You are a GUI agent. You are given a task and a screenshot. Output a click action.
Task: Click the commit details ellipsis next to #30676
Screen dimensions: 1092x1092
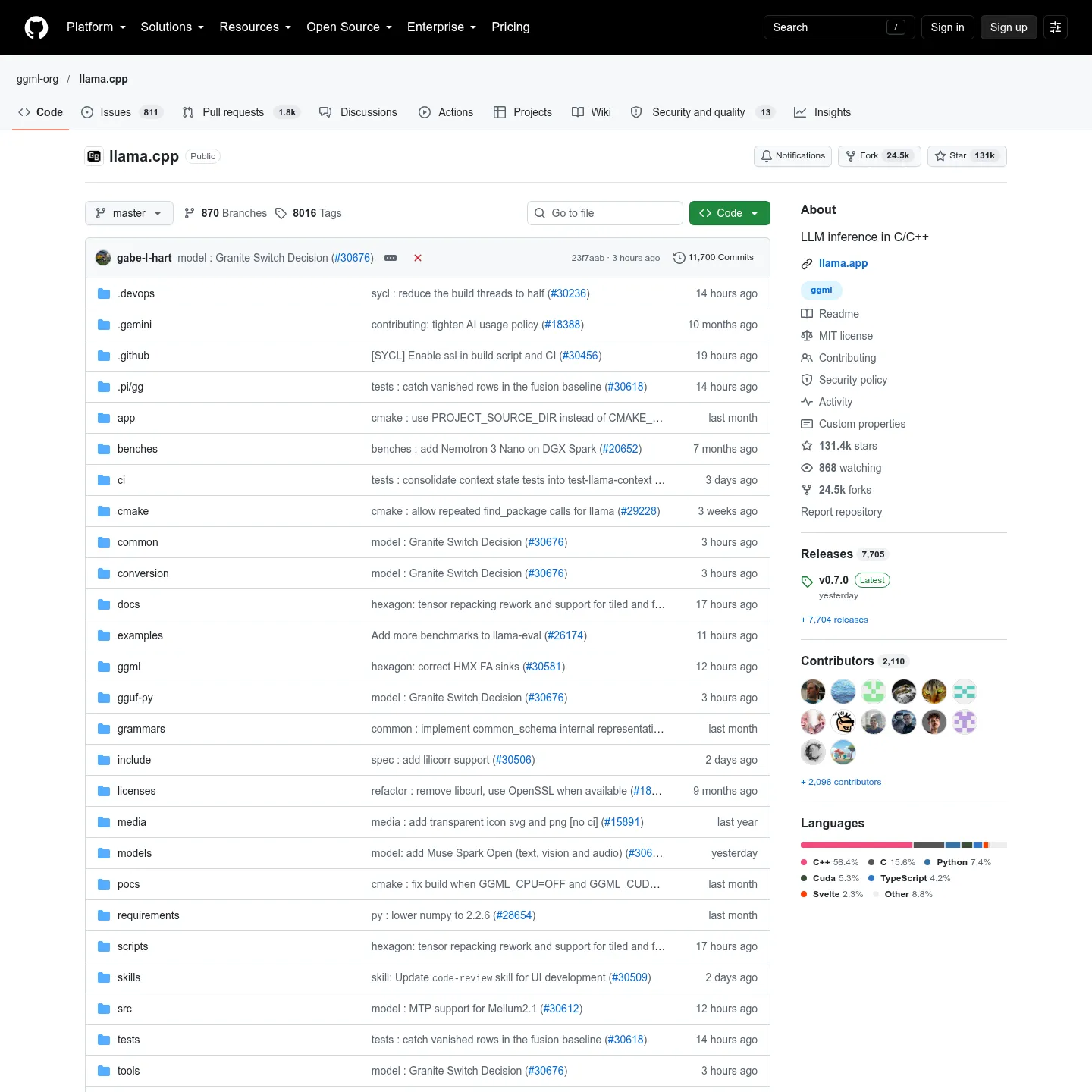coord(391,258)
